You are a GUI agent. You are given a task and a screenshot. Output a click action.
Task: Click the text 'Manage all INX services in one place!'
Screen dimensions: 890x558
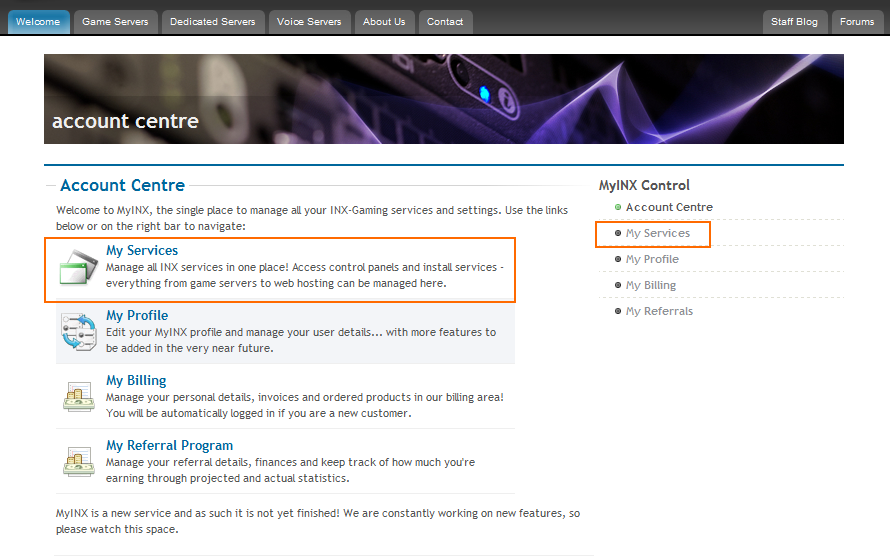pyautogui.click(x=197, y=267)
